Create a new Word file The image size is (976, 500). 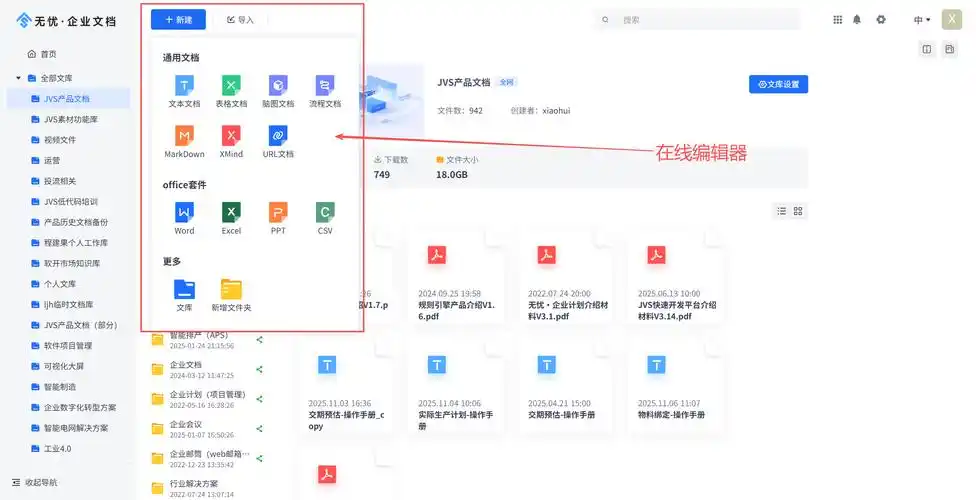[184, 218]
